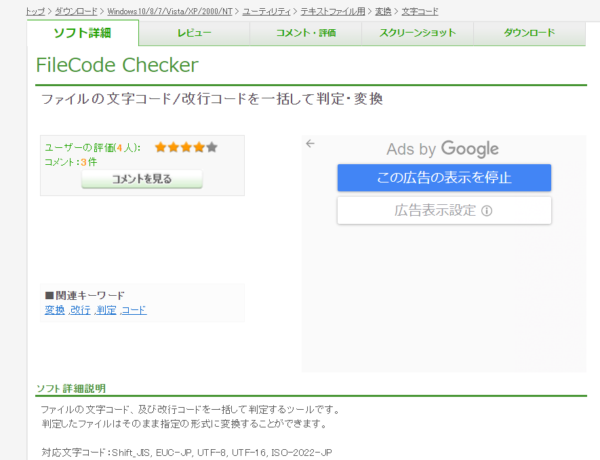Screen dimensions: 600x460
Task: Open the コード related keyword link
Action: (134, 310)
